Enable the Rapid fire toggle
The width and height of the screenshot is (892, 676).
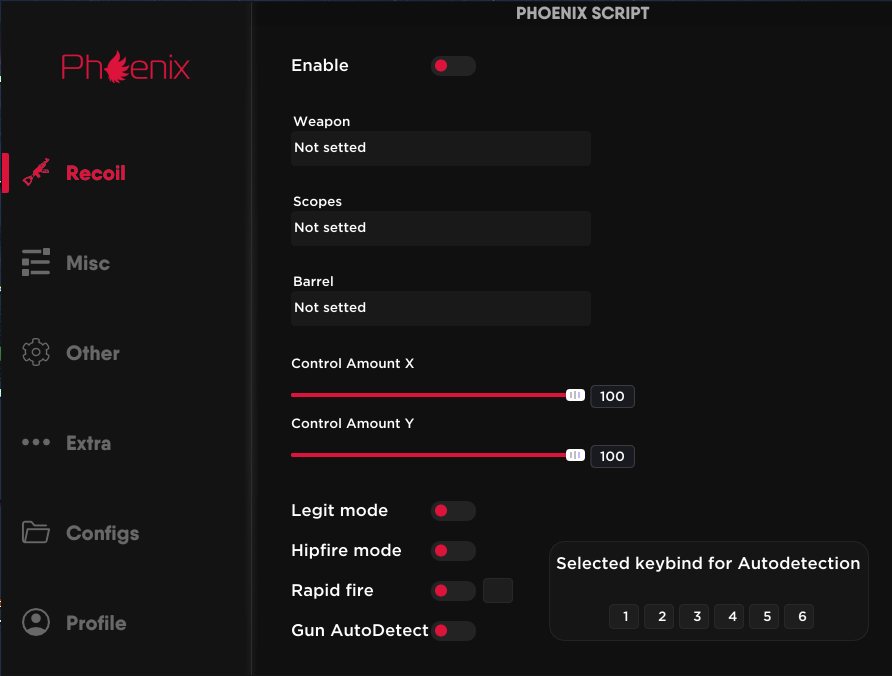453,591
